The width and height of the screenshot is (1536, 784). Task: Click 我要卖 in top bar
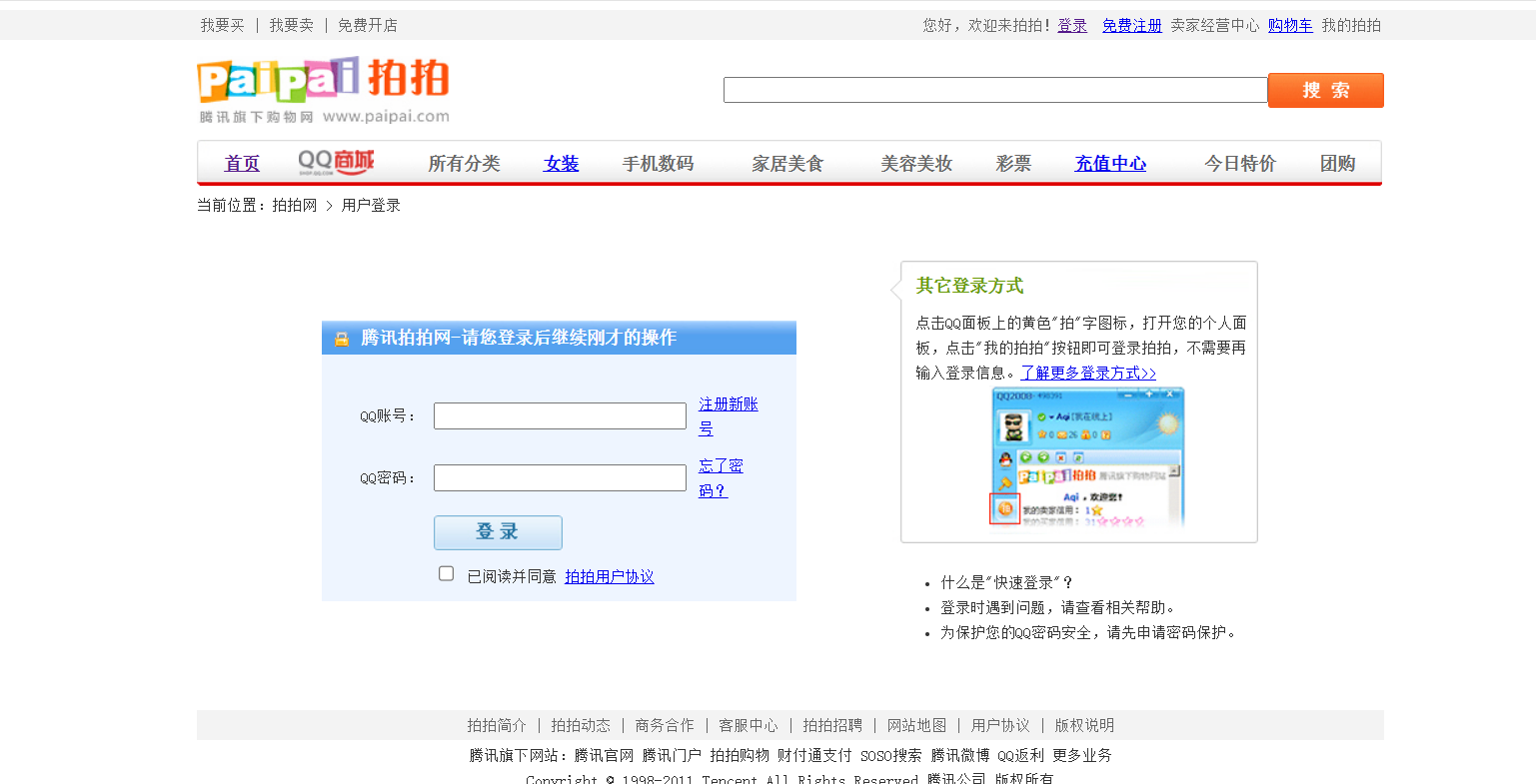291,25
